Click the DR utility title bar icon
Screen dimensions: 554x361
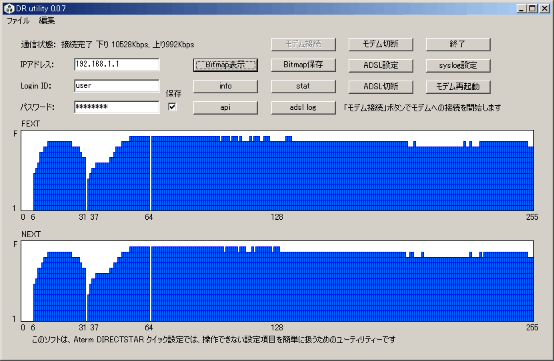coord(8,8)
